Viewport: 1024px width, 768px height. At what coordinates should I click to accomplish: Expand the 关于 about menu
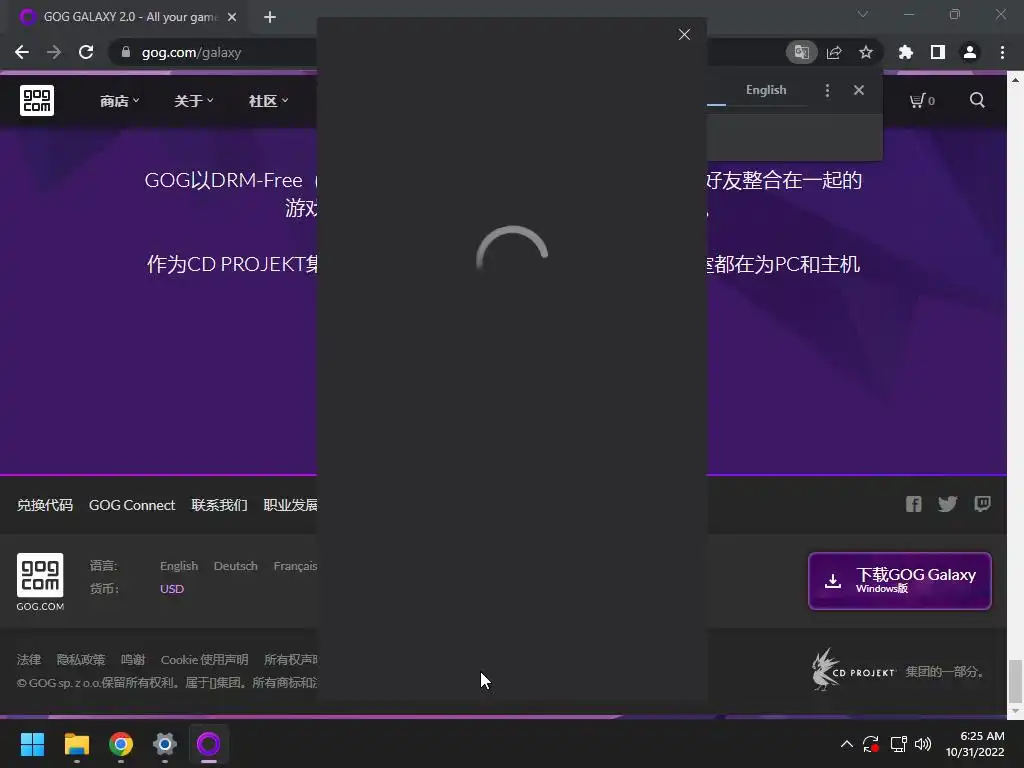193,101
